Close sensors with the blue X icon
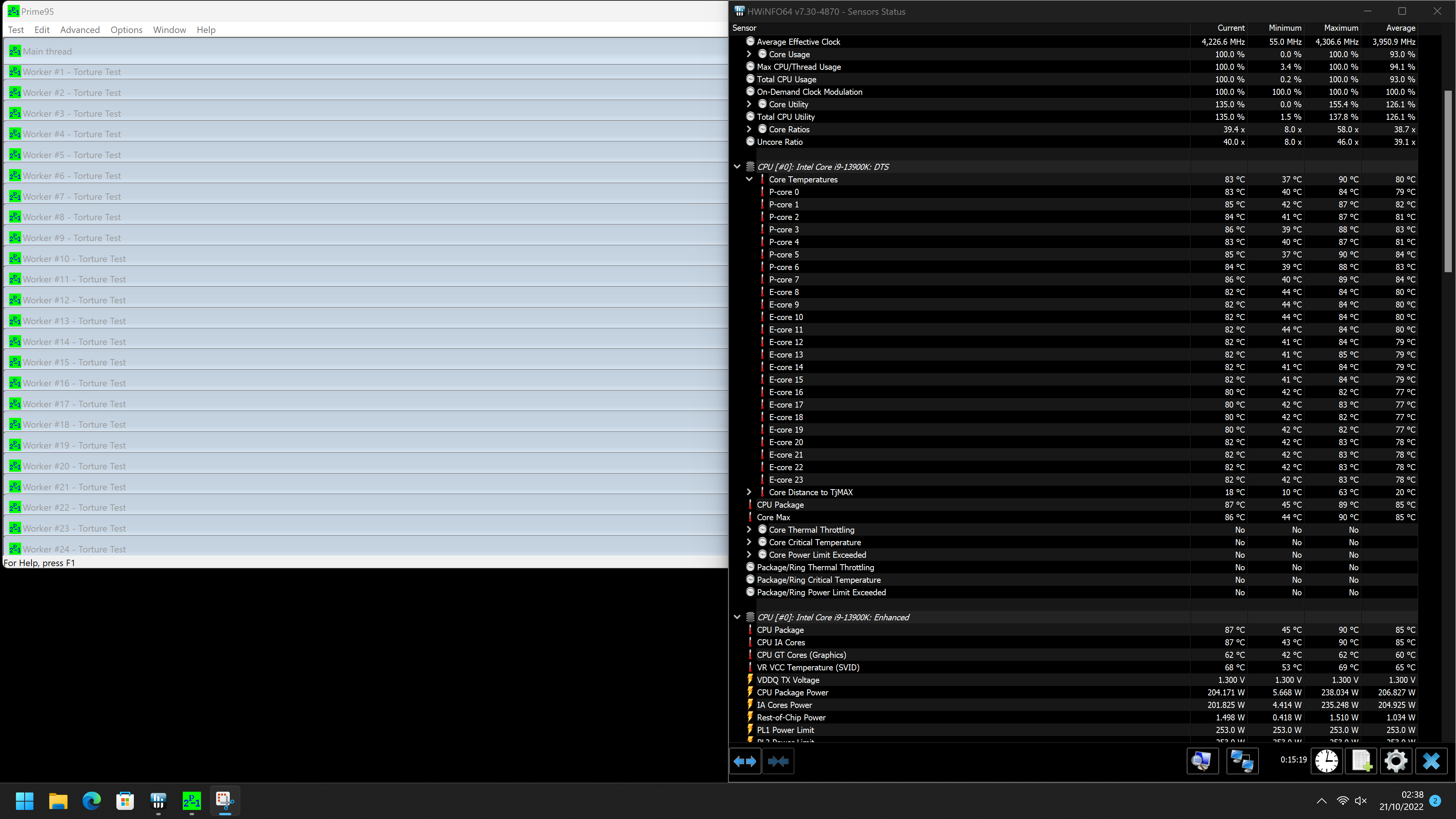 [1431, 761]
